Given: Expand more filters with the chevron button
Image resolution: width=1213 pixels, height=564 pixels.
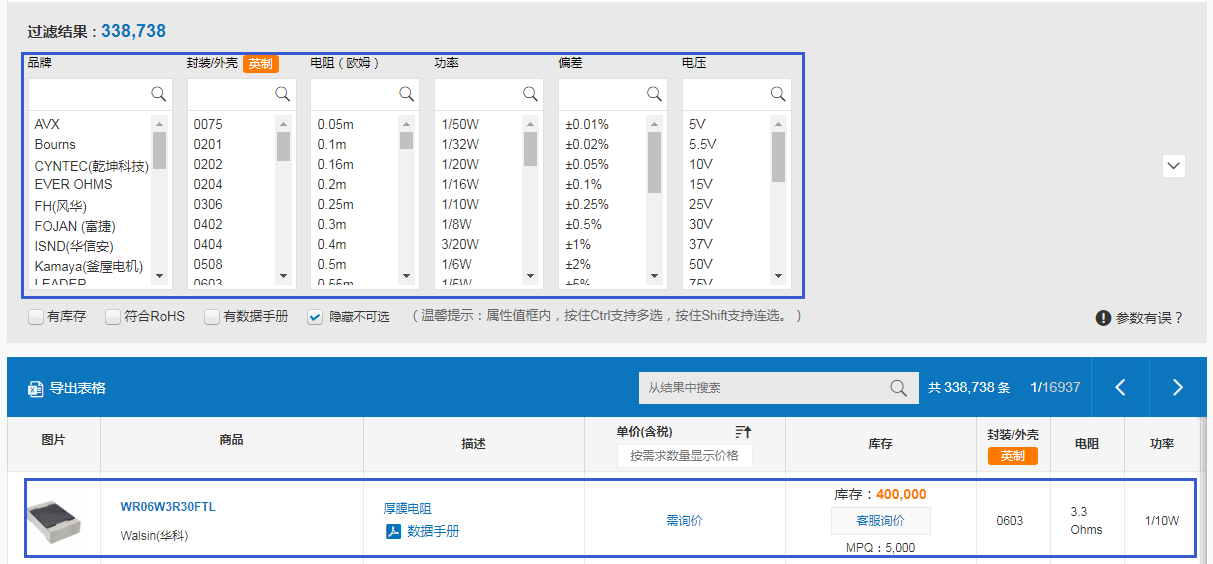Looking at the screenshot, I should coord(1174,166).
